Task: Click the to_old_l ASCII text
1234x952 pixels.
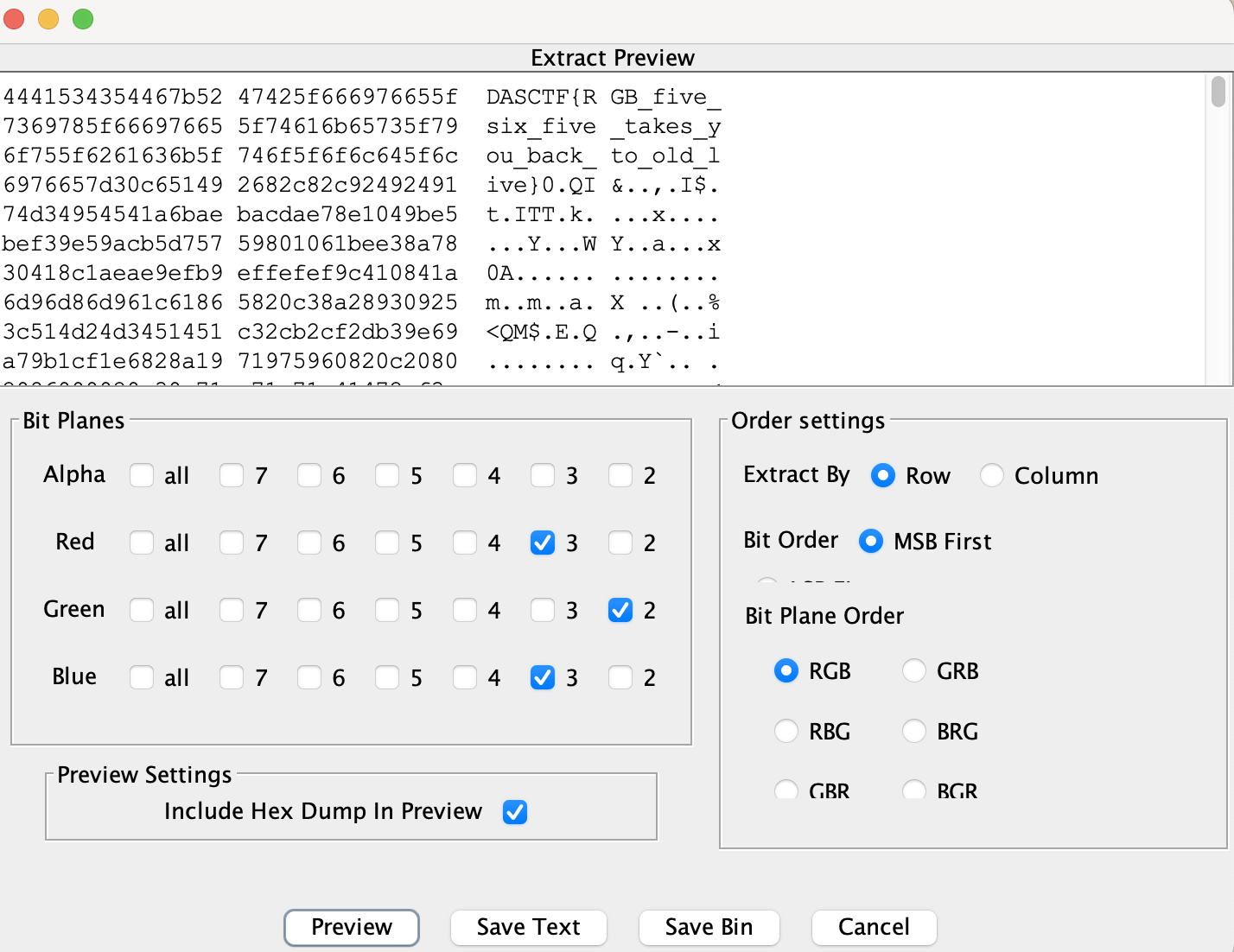Action: 665,155
